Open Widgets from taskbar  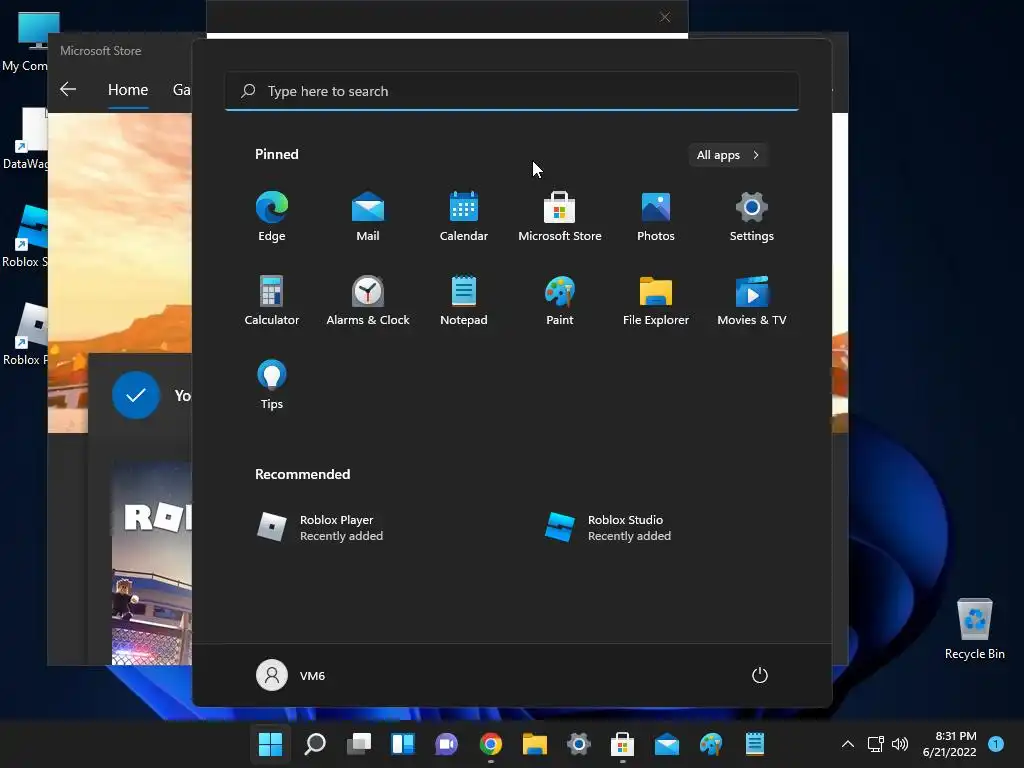tap(402, 744)
